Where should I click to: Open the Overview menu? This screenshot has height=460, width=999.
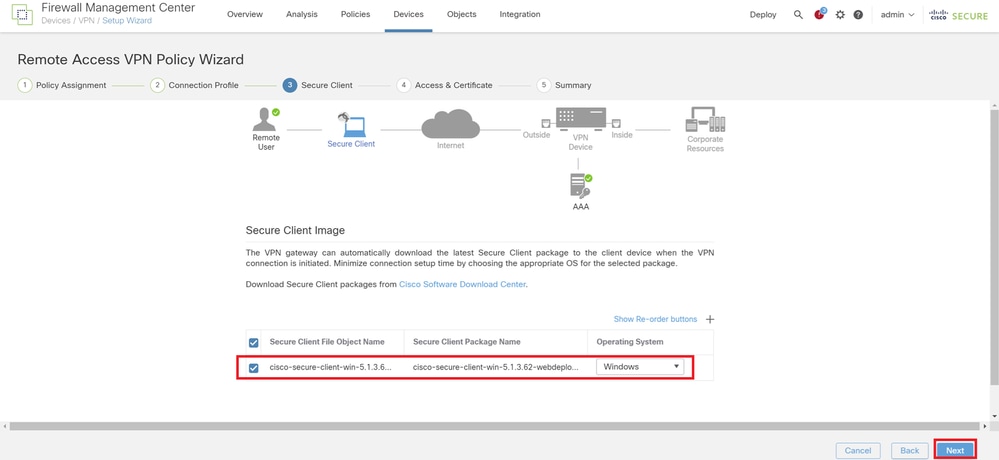(x=245, y=14)
